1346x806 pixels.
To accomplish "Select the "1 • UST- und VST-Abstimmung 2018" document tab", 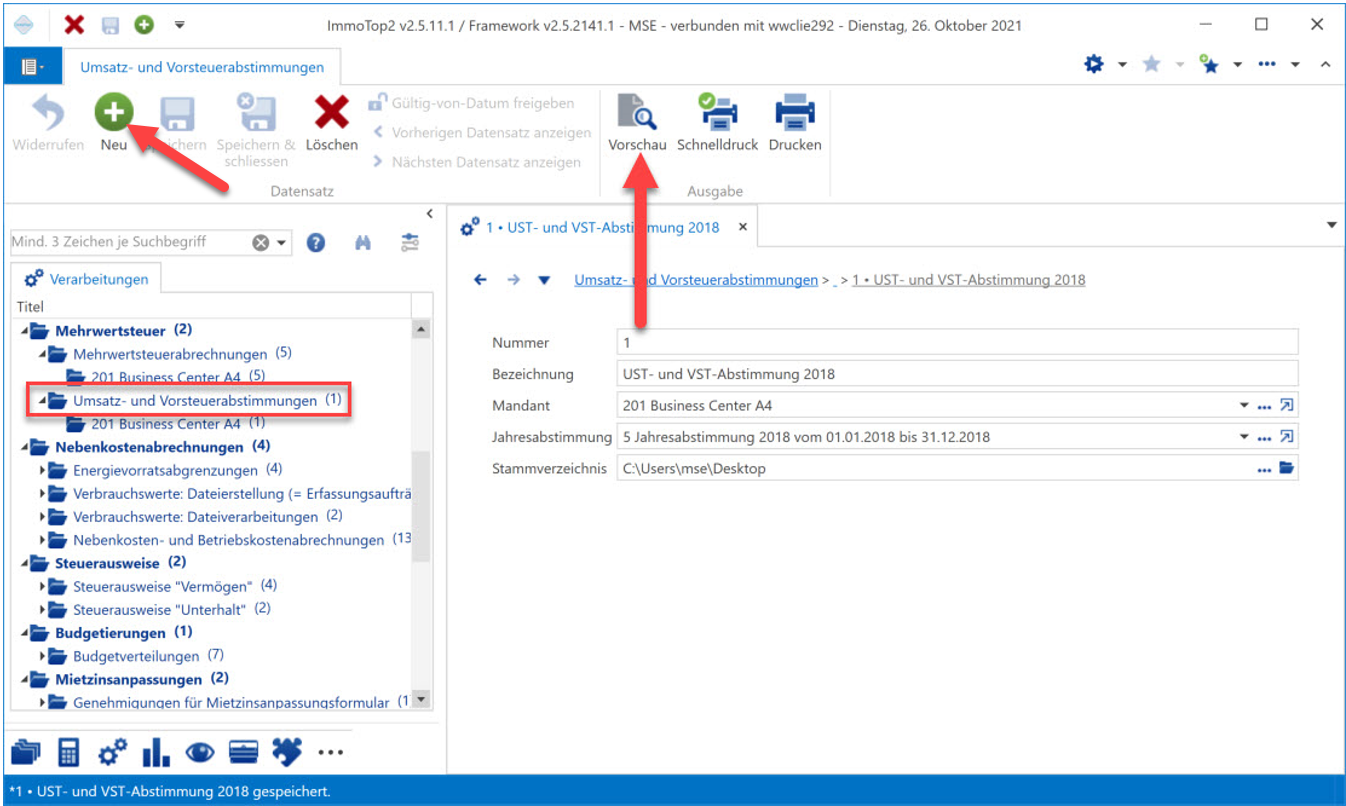I will 603,227.
